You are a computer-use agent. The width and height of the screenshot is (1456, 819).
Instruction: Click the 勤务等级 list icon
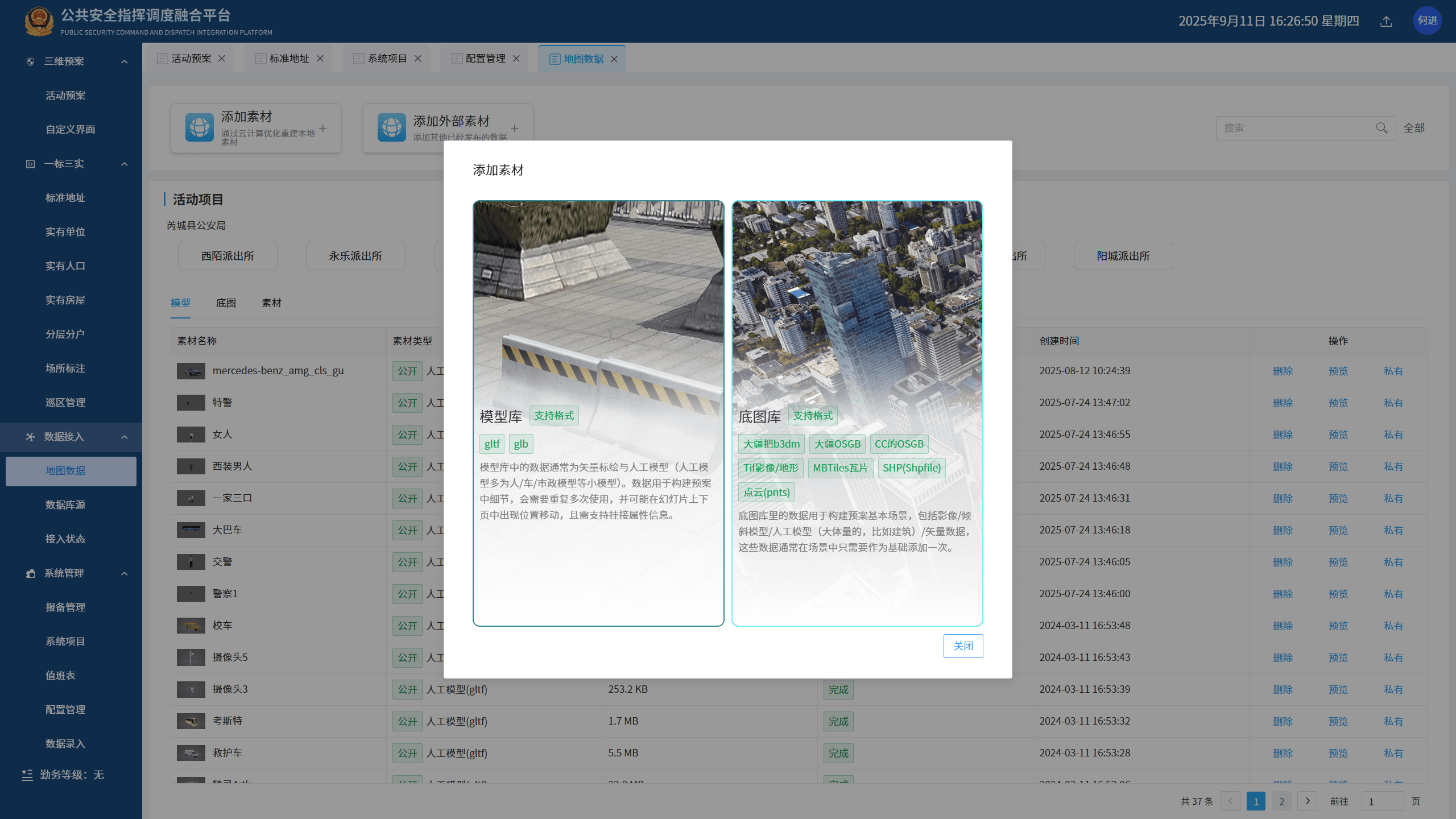[x=27, y=775]
